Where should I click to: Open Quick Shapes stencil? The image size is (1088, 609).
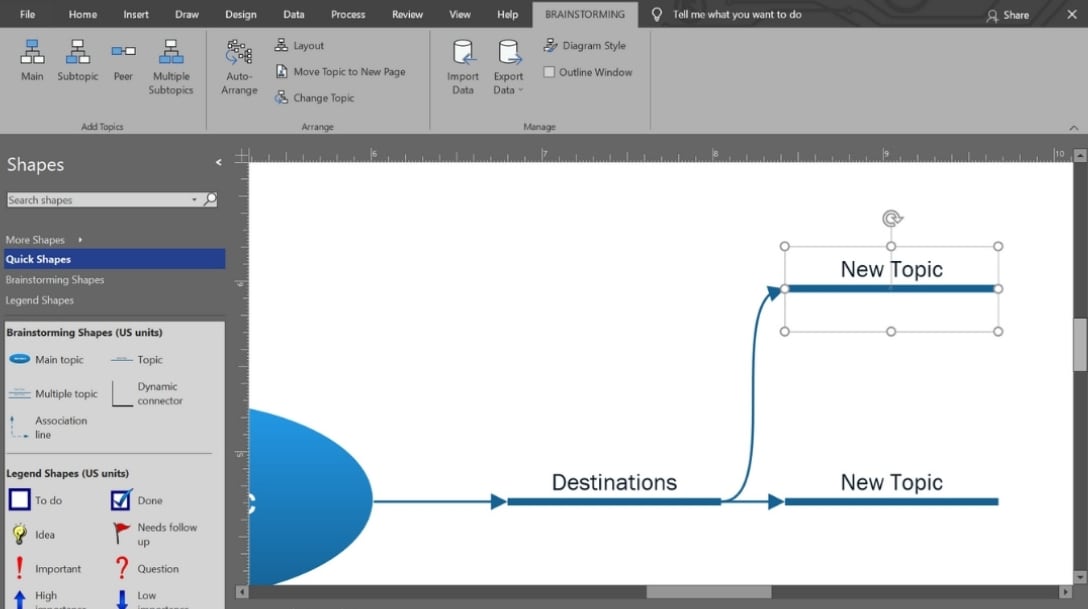pyautogui.click(x=114, y=259)
